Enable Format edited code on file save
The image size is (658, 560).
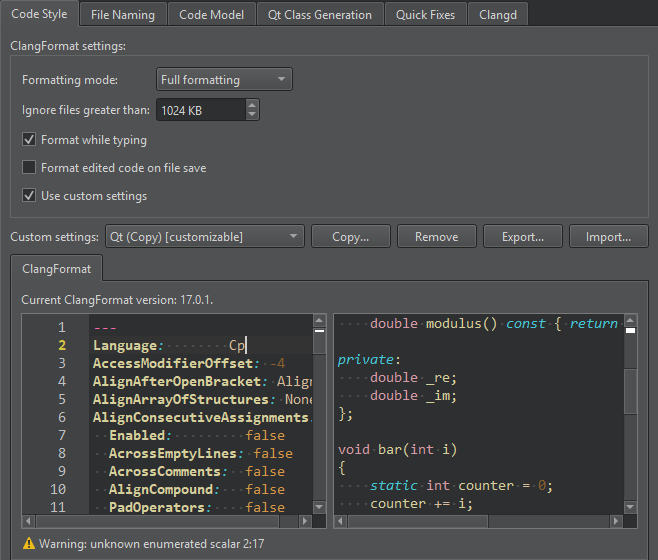(x=29, y=168)
